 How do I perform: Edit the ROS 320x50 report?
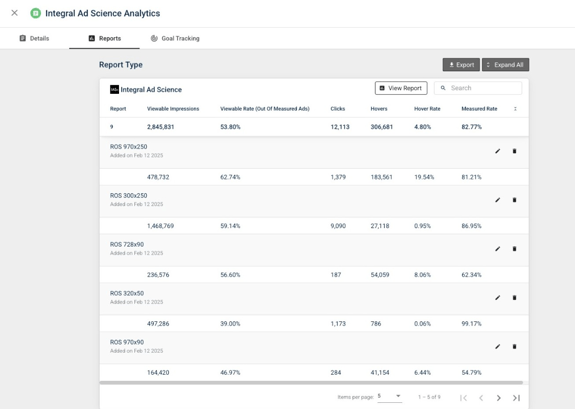click(497, 297)
